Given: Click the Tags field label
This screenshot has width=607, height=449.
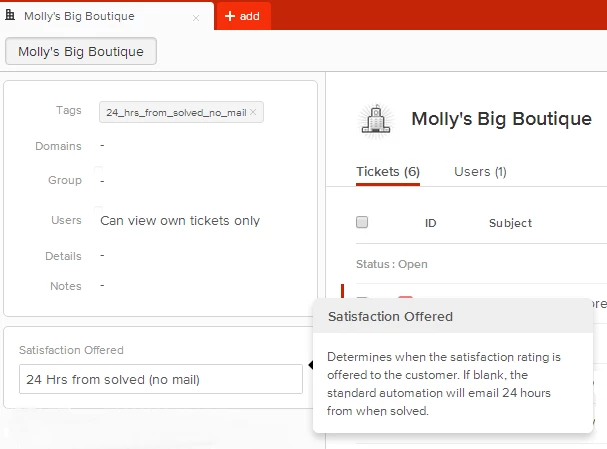Looking at the screenshot, I should point(69,110).
